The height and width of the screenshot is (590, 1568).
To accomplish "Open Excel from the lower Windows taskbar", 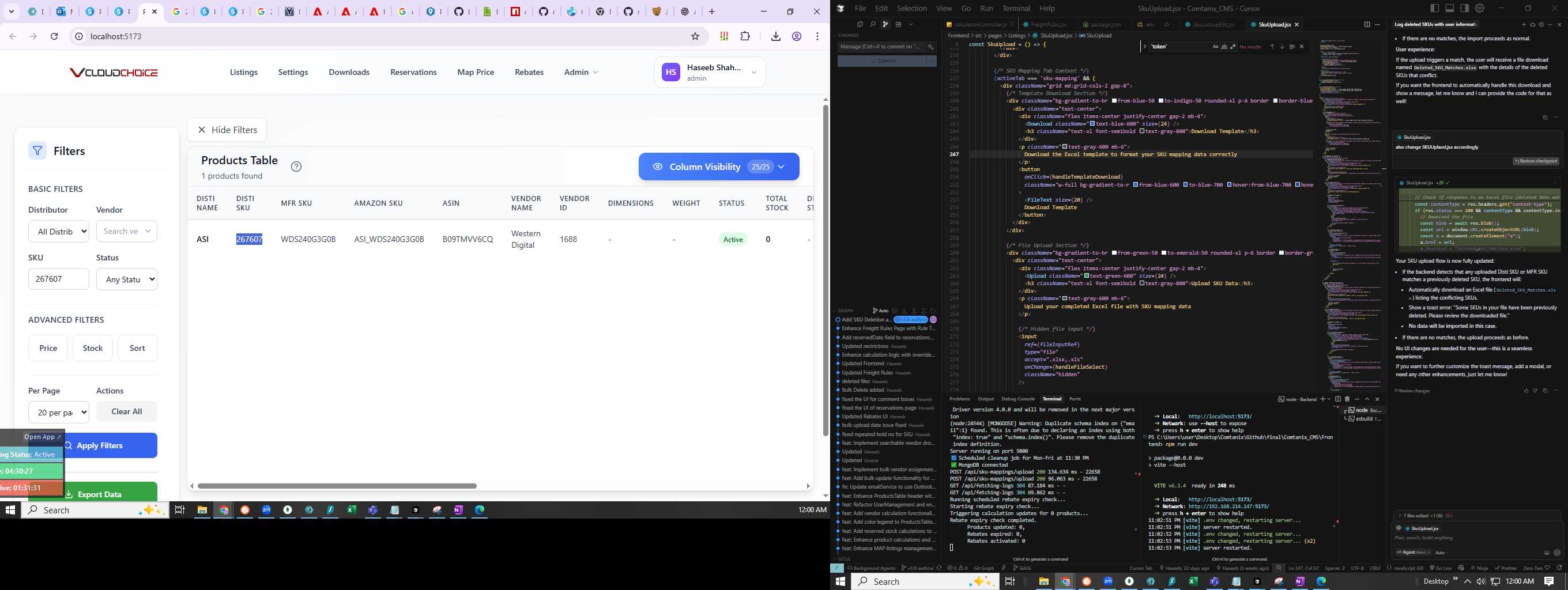I will (x=1193, y=581).
